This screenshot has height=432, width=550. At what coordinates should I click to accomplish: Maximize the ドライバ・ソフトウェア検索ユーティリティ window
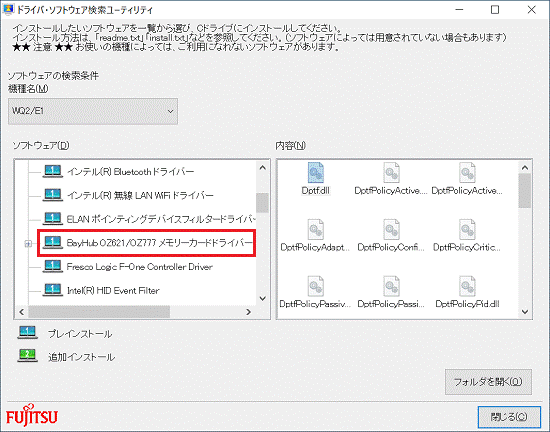coord(495,9)
